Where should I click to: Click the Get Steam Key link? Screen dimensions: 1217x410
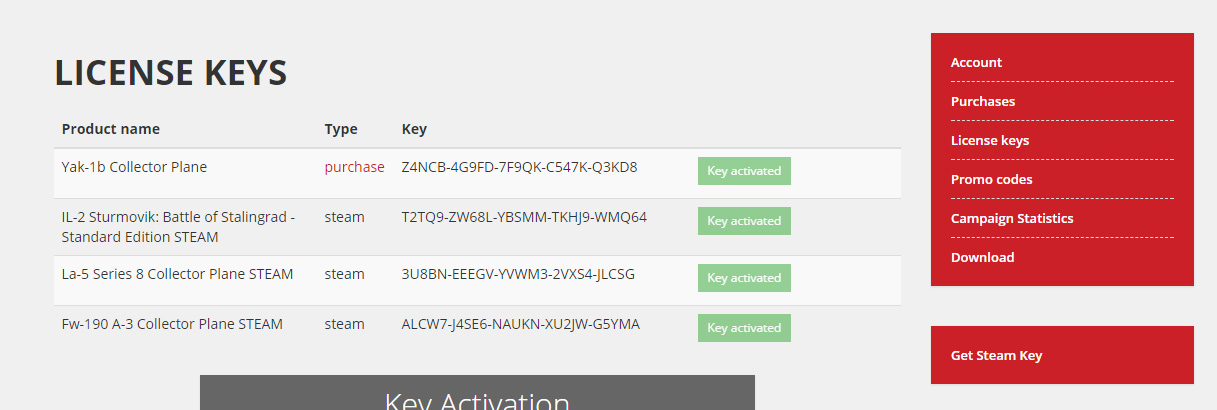tap(996, 355)
